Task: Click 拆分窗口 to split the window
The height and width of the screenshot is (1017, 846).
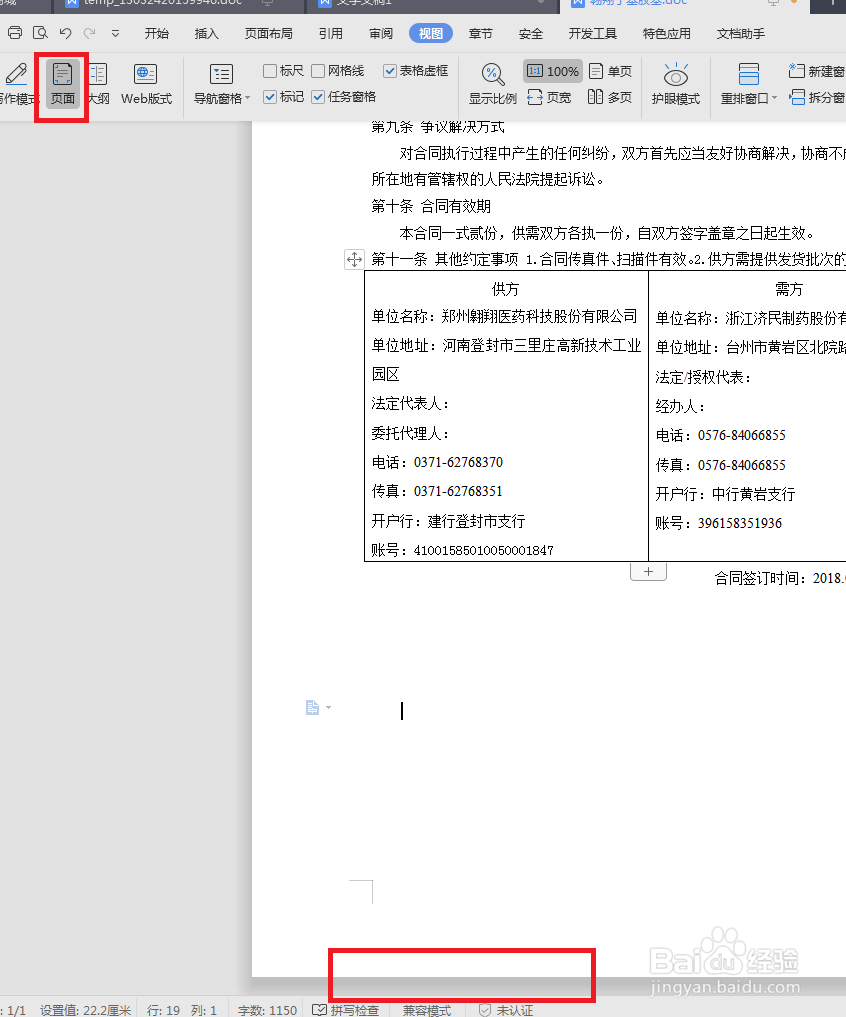Action: point(817,98)
